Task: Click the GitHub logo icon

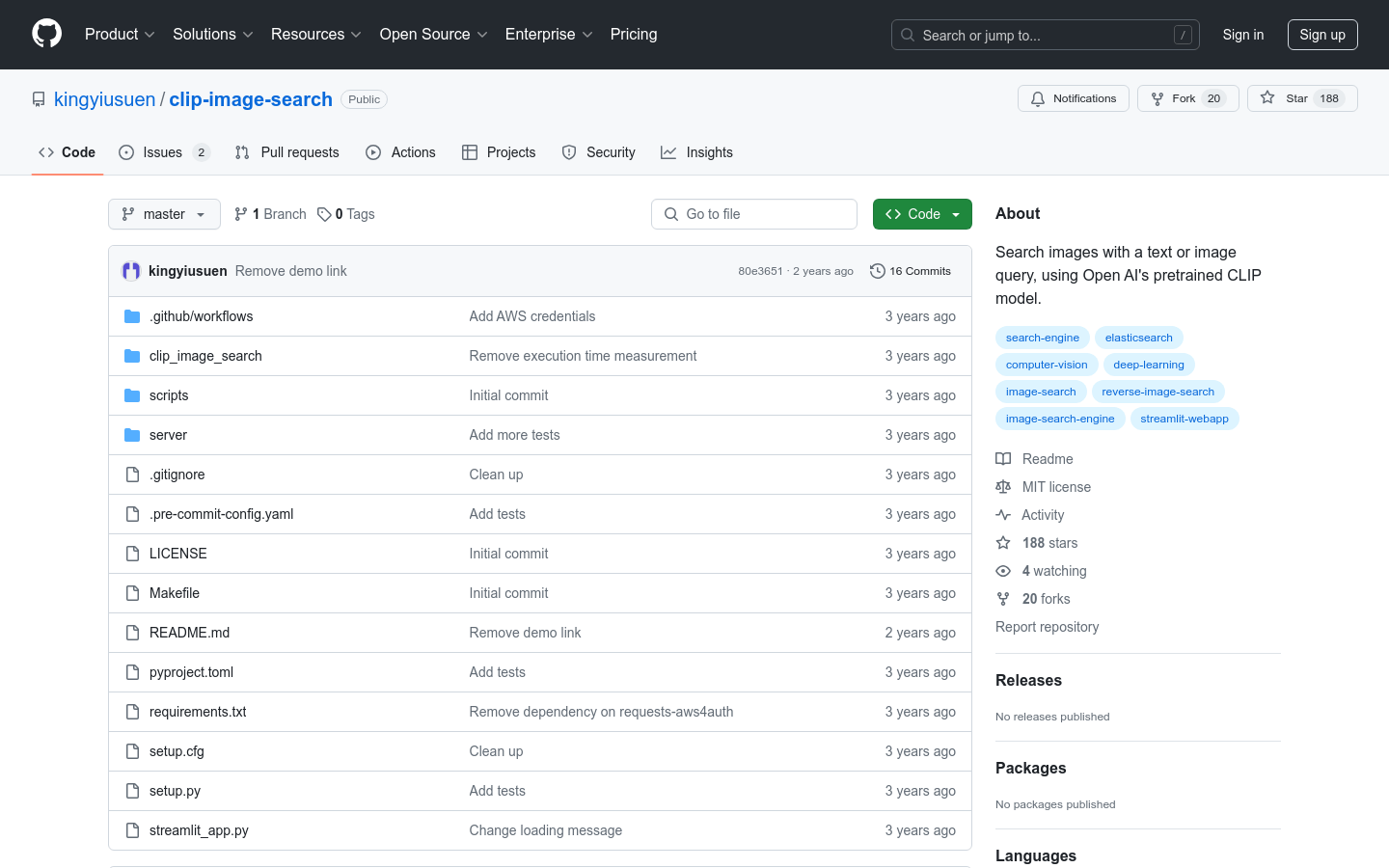Action: pos(46,34)
